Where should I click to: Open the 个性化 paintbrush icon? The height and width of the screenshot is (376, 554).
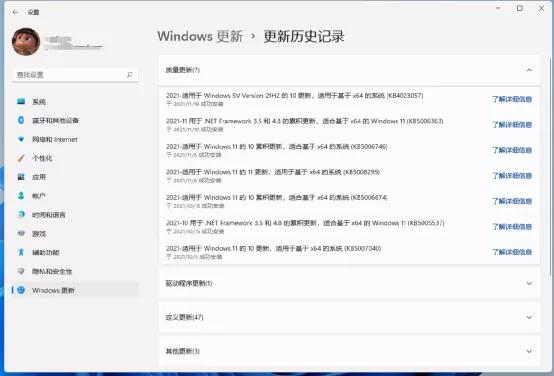pyautogui.click(x=21, y=158)
